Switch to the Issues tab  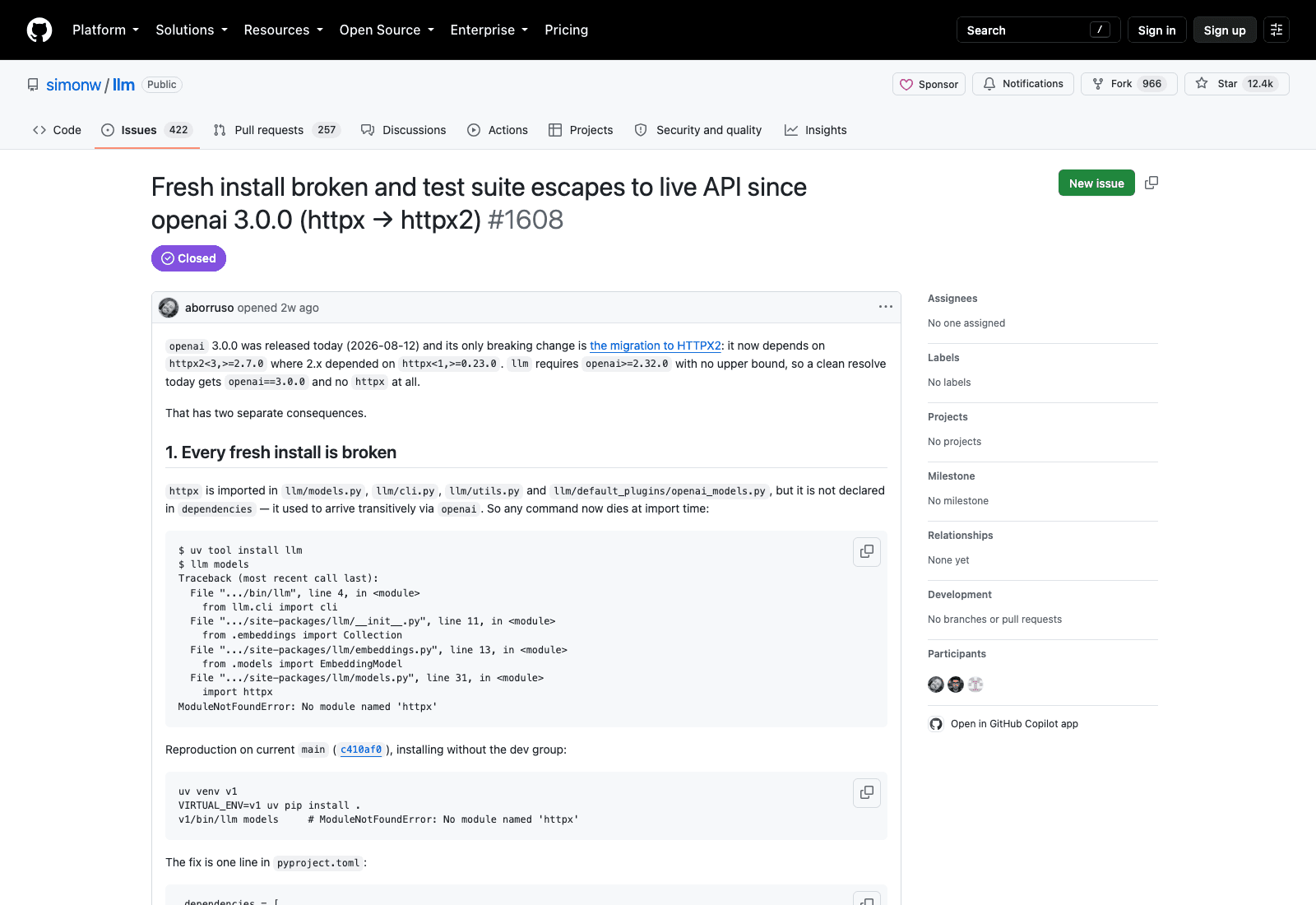point(146,130)
